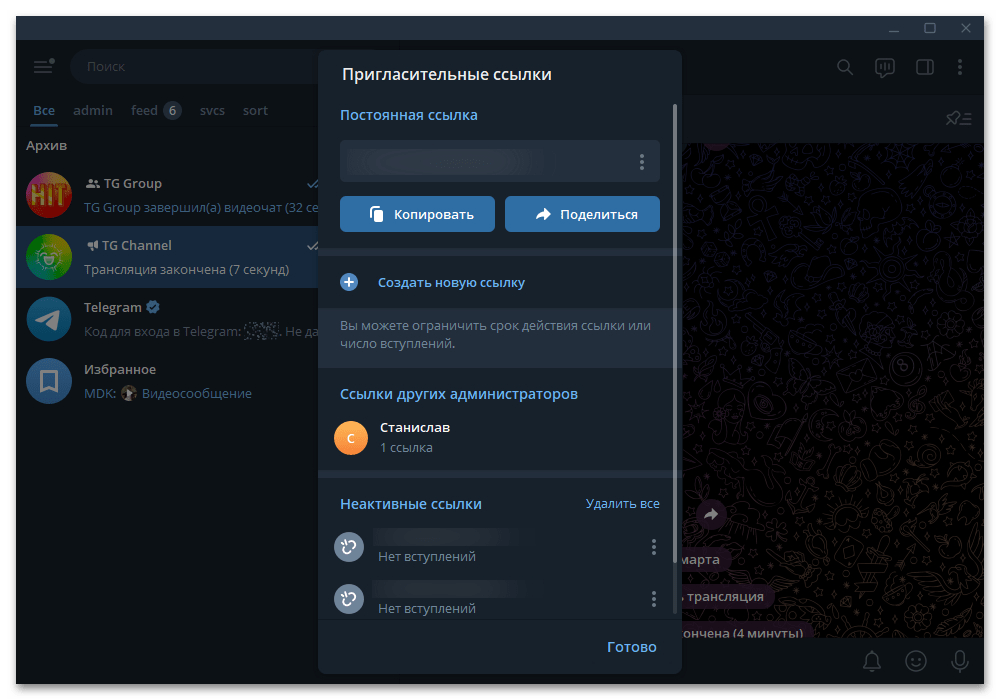Click the plus icon for new link
This screenshot has width=1000, height=700.
[x=349, y=282]
